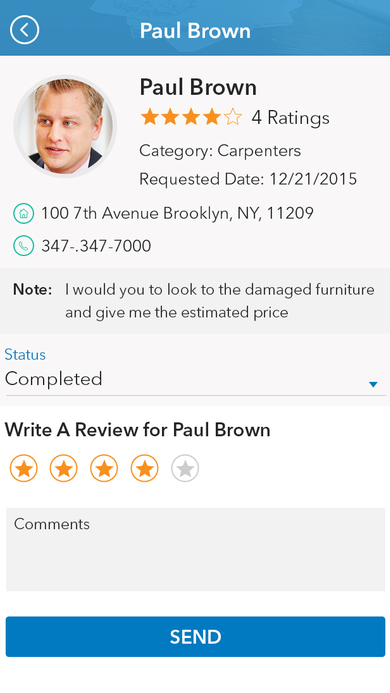Select the fourth review star
The image size is (390, 693).
click(x=145, y=468)
